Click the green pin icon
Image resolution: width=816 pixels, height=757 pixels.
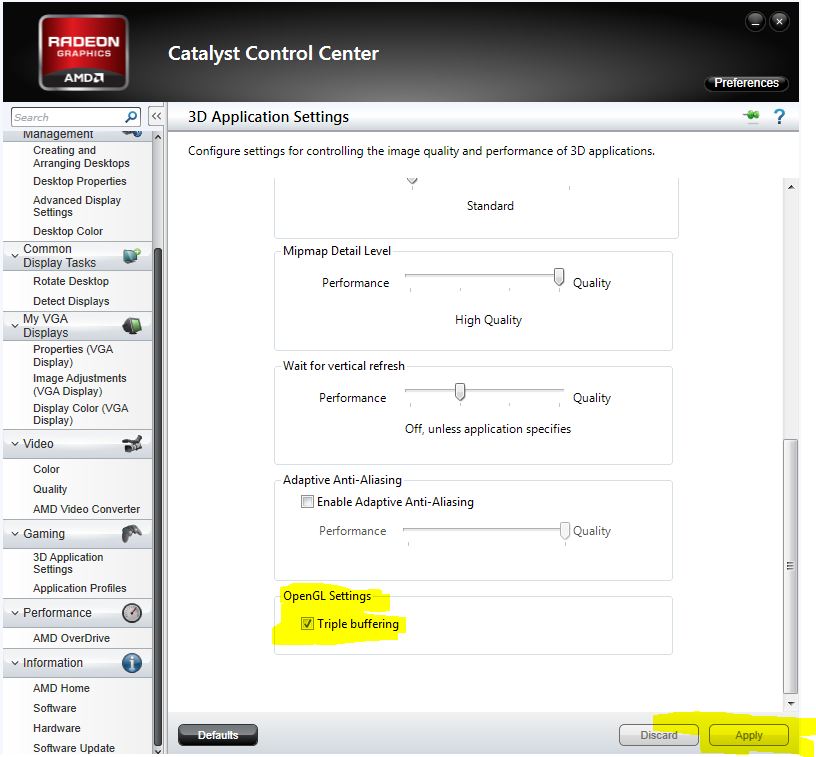(751, 116)
